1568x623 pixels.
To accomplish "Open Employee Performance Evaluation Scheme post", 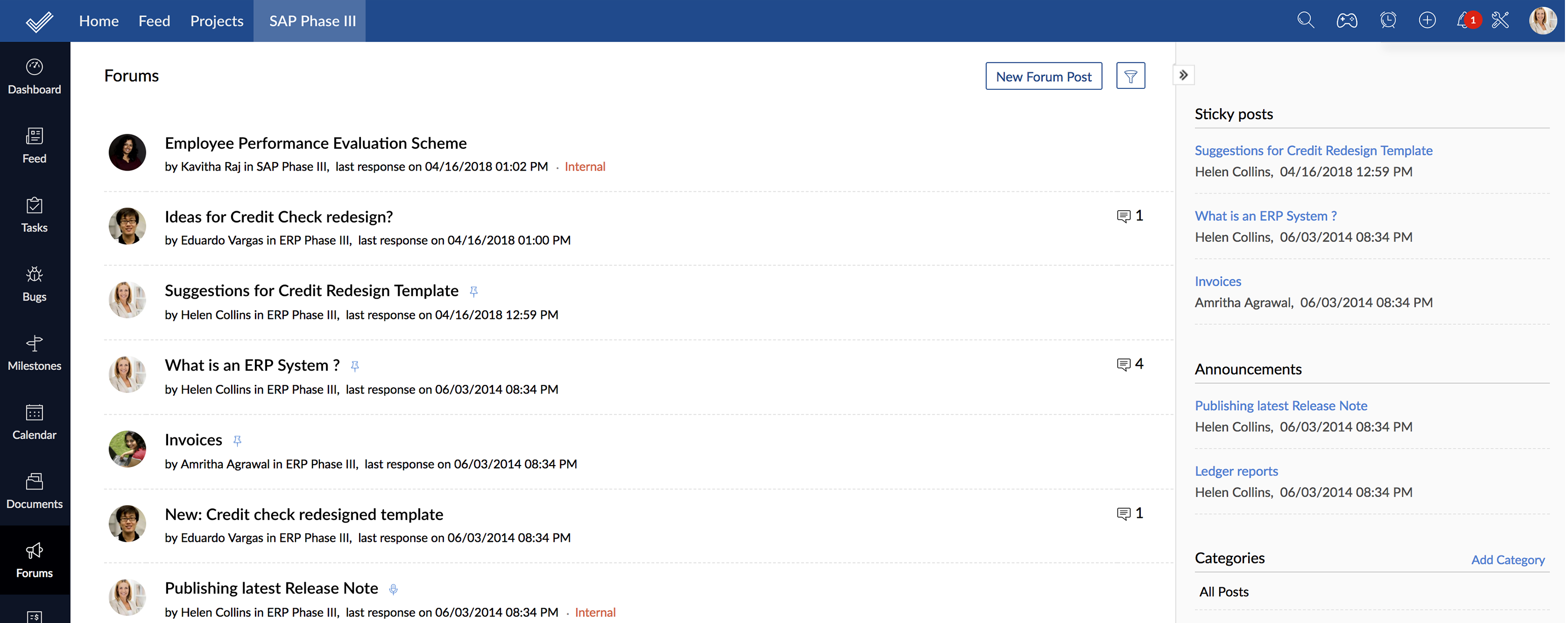I will coord(316,143).
